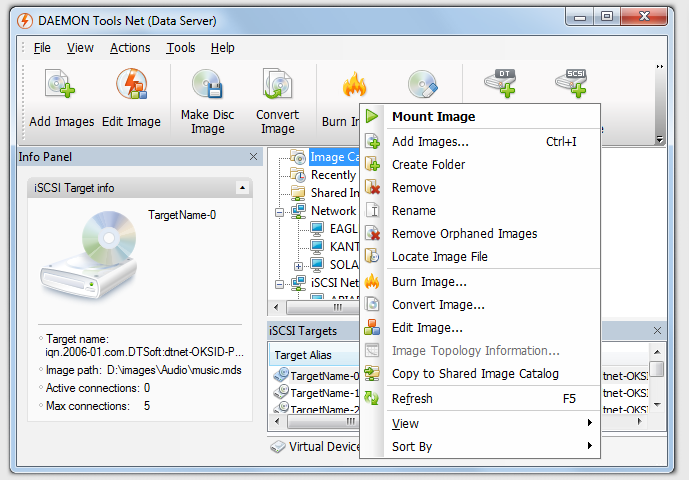
Task: Click the Locate Image File icon
Action: (x=372, y=256)
